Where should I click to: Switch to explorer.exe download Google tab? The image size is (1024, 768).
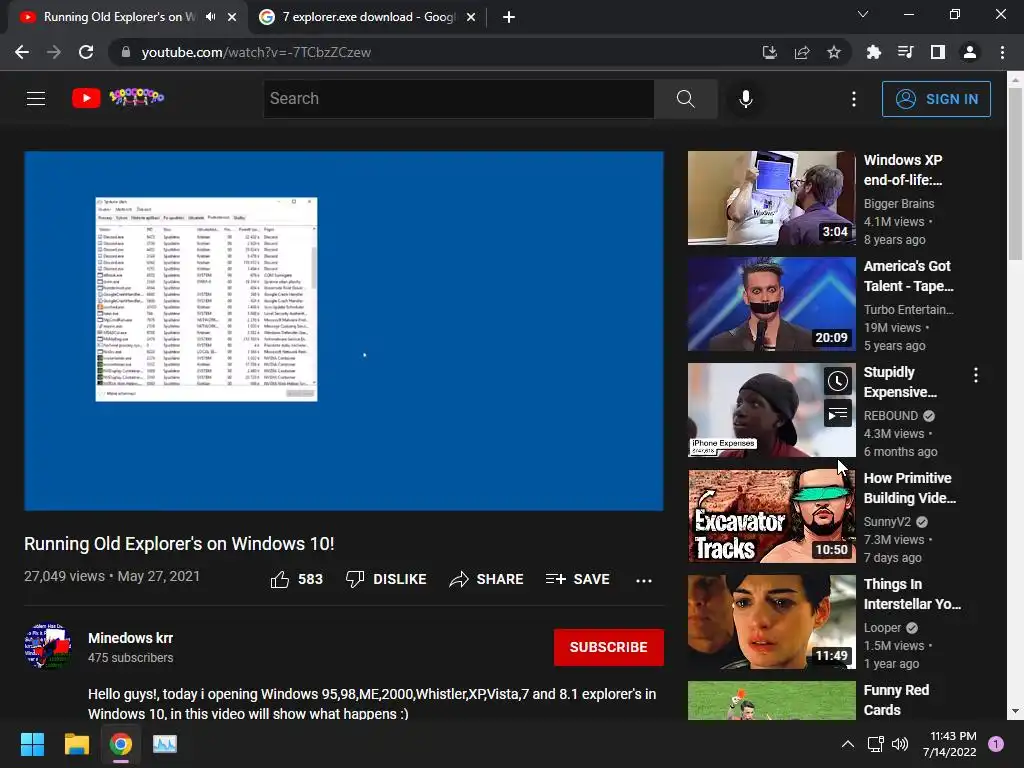368,17
